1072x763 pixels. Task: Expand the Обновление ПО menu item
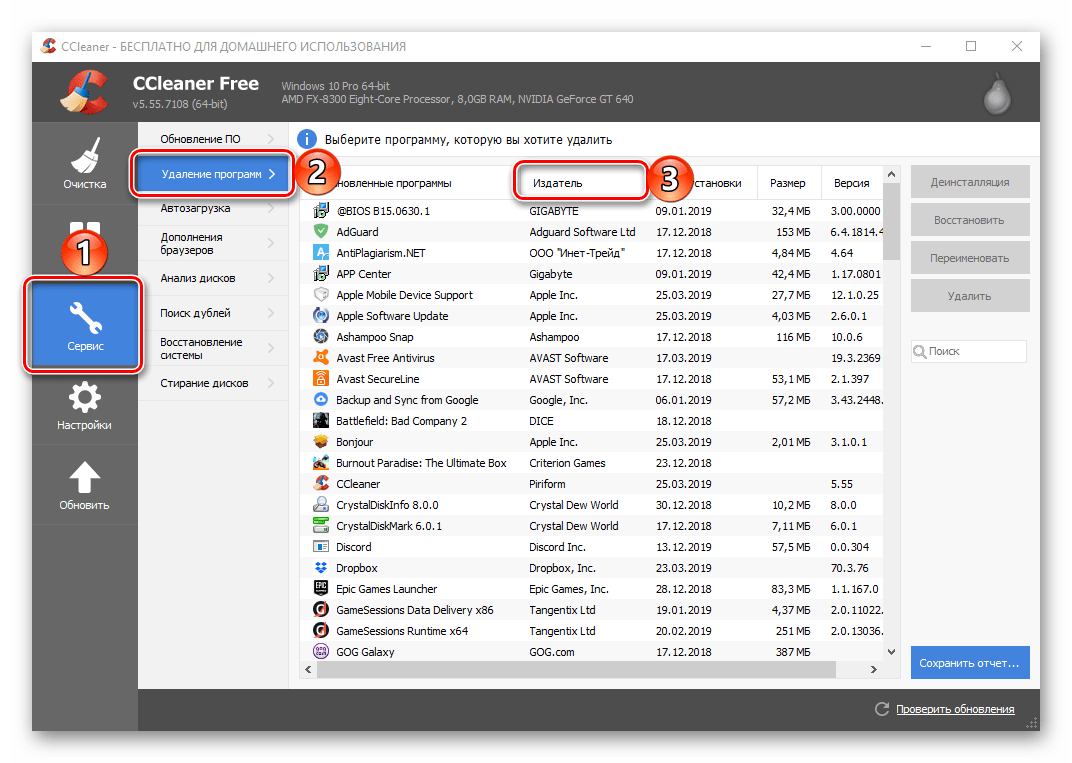(212, 139)
